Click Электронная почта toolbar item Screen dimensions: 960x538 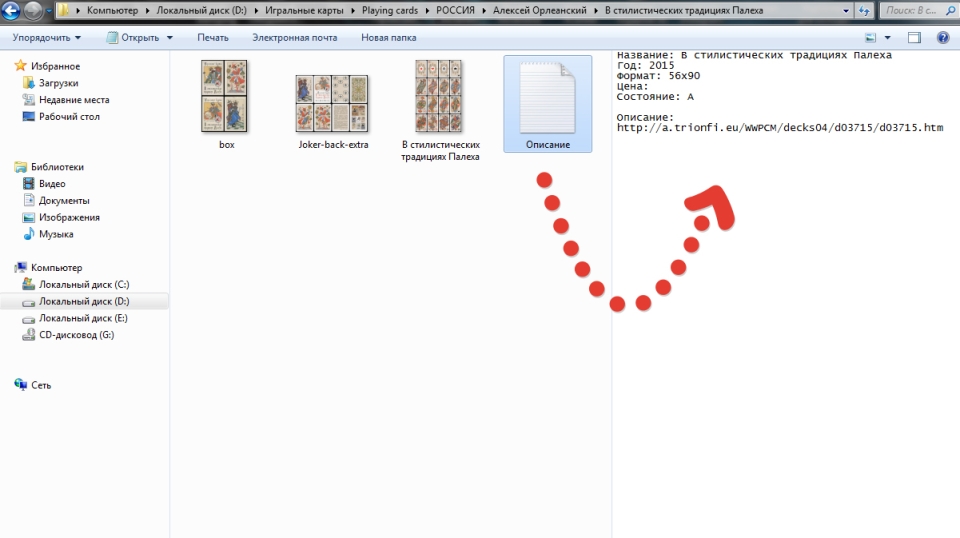[294, 38]
